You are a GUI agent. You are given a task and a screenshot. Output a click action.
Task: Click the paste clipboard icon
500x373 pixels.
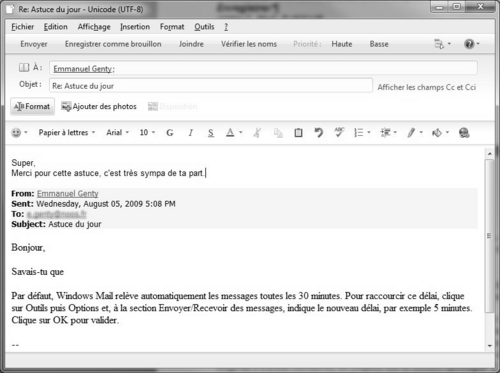click(298, 133)
